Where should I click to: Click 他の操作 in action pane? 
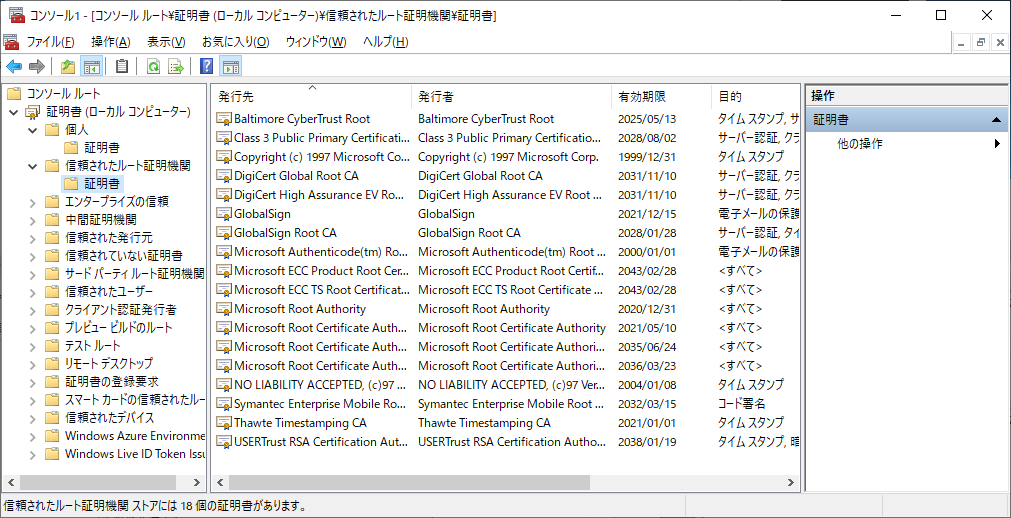click(859, 143)
